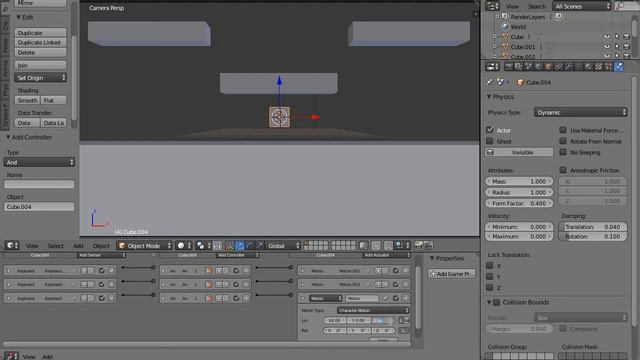Open the Modifiers wrench tab icon
Screen dimensions: 640x360
[568, 67]
